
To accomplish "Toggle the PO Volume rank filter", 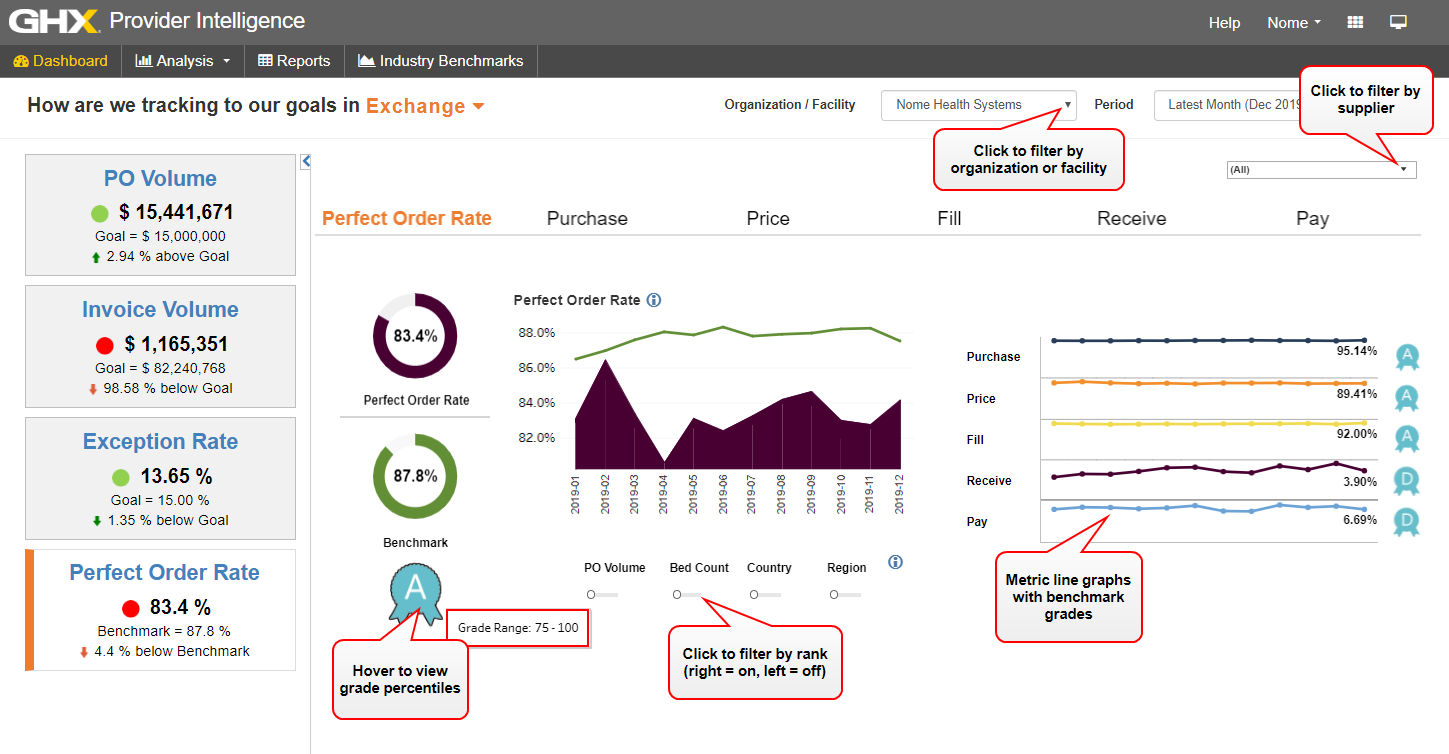I will 601,595.
